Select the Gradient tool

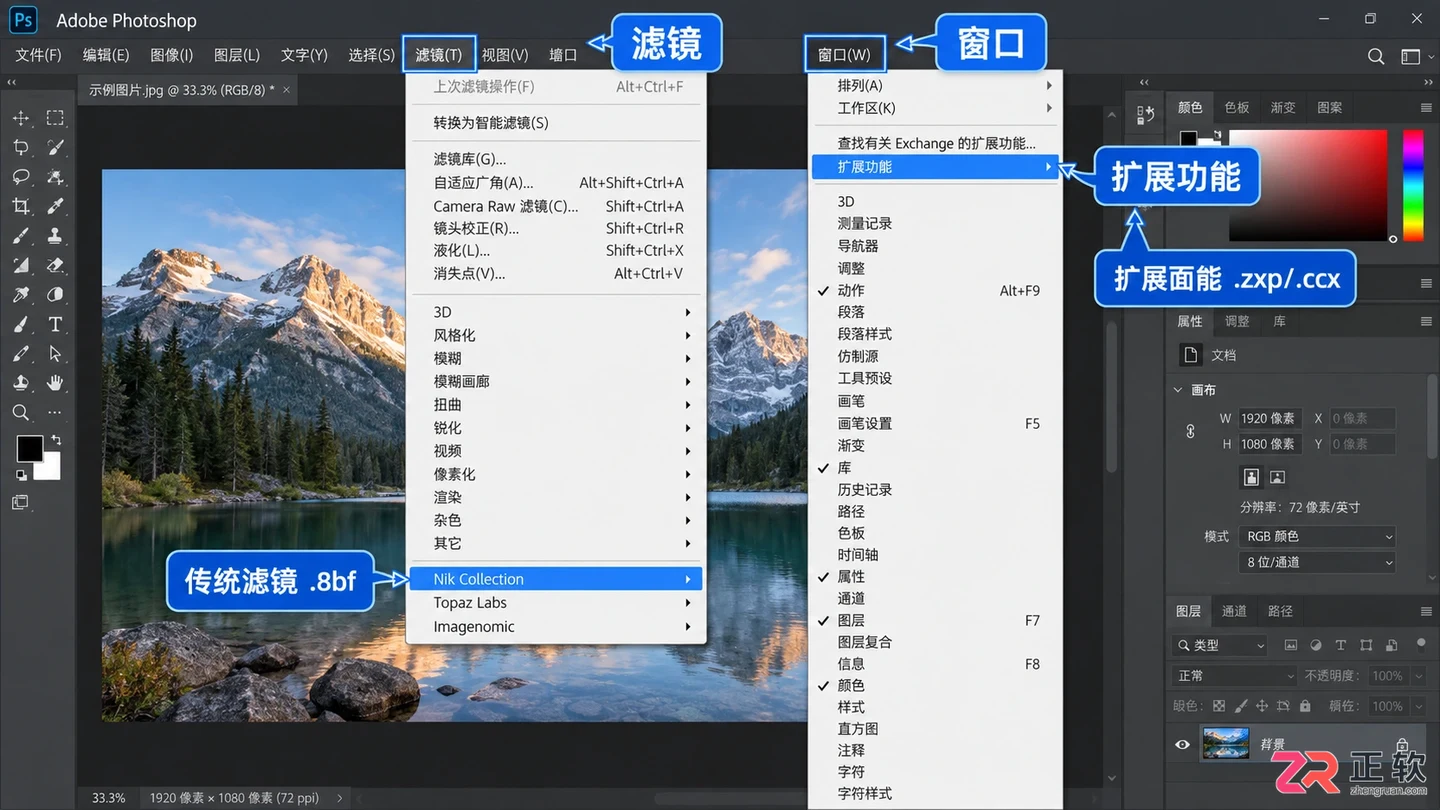21,265
